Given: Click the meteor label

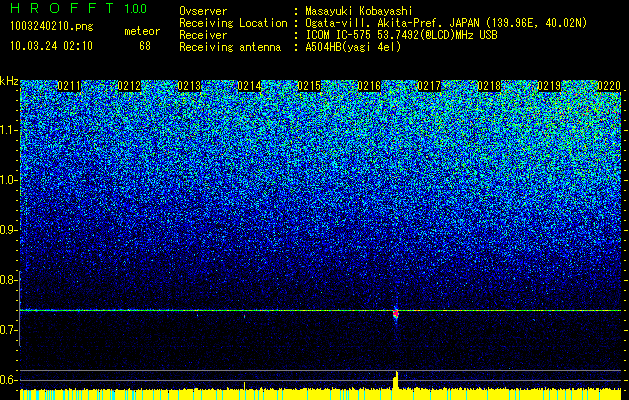Looking at the screenshot, I should [x=142, y=31].
